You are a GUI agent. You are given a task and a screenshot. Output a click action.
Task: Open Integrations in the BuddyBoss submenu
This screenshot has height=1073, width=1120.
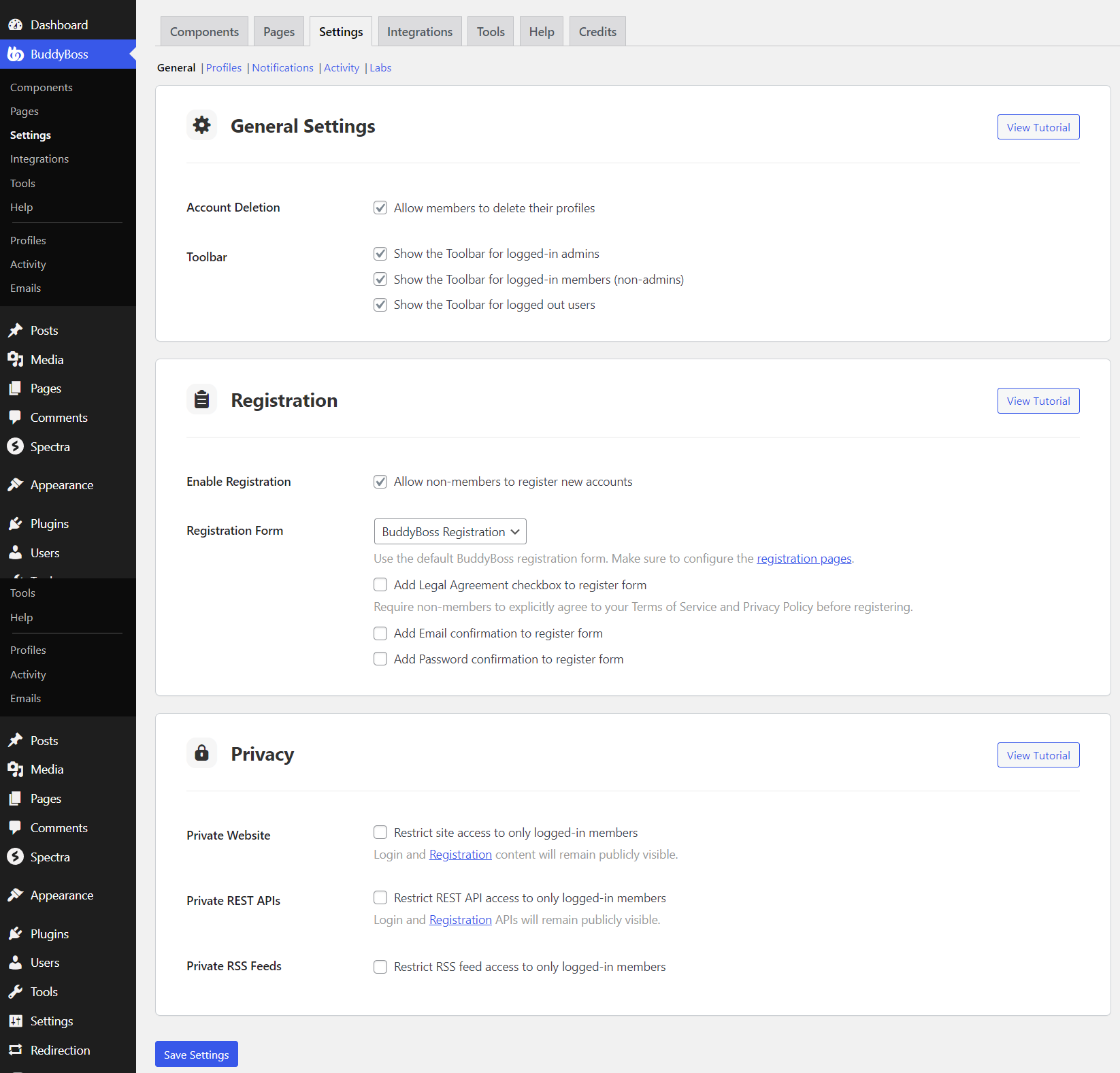39,159
